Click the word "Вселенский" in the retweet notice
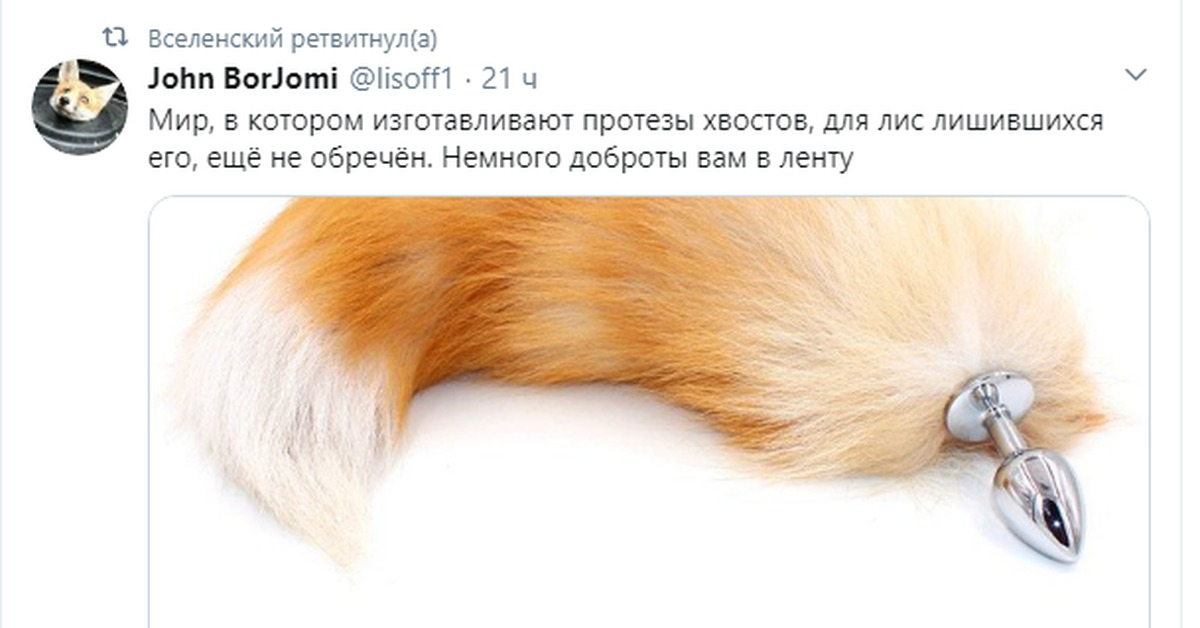Screen dimensions: 1200x628 point(215,39)
